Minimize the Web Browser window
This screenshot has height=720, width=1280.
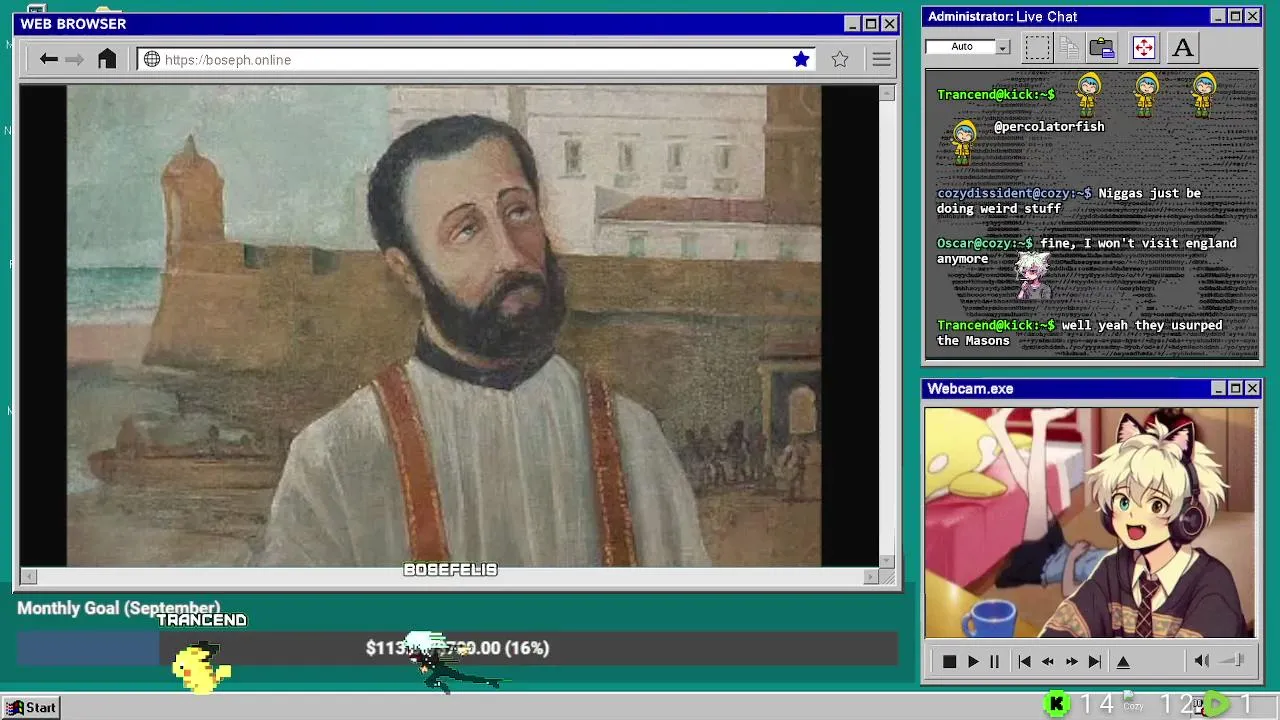[x=852, y=24]
